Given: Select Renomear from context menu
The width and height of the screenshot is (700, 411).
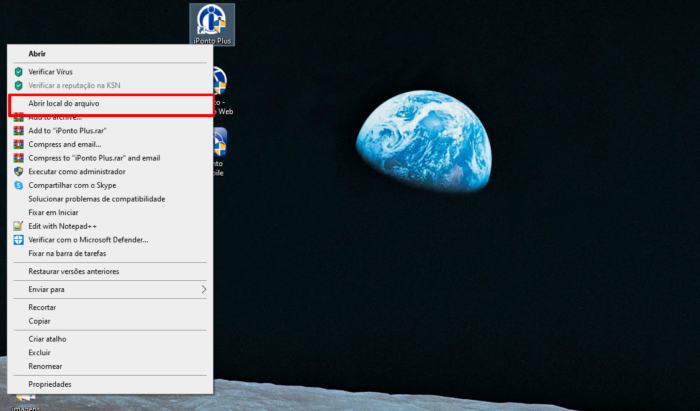Looking at the screenshot, I should tap(45, 366).
